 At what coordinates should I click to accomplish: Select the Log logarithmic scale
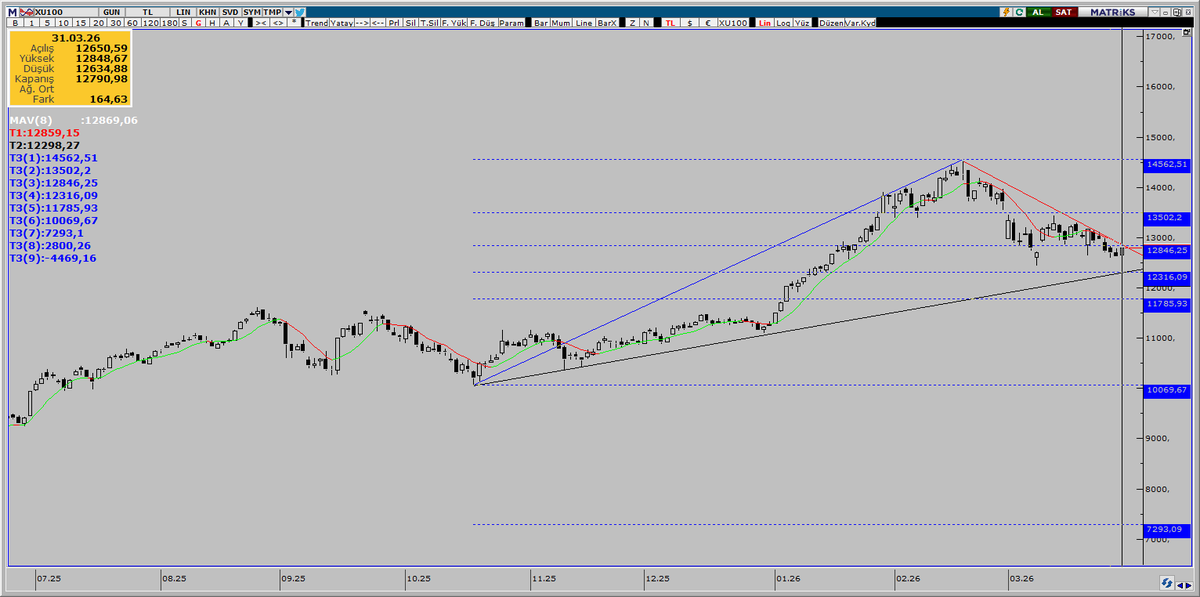[x=784, y=22]
